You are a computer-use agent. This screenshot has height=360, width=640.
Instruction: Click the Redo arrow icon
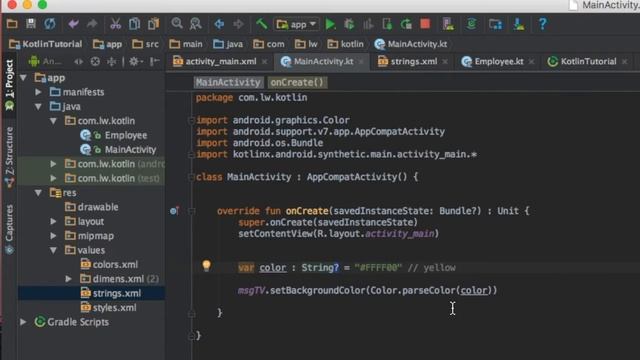(92, 24)
